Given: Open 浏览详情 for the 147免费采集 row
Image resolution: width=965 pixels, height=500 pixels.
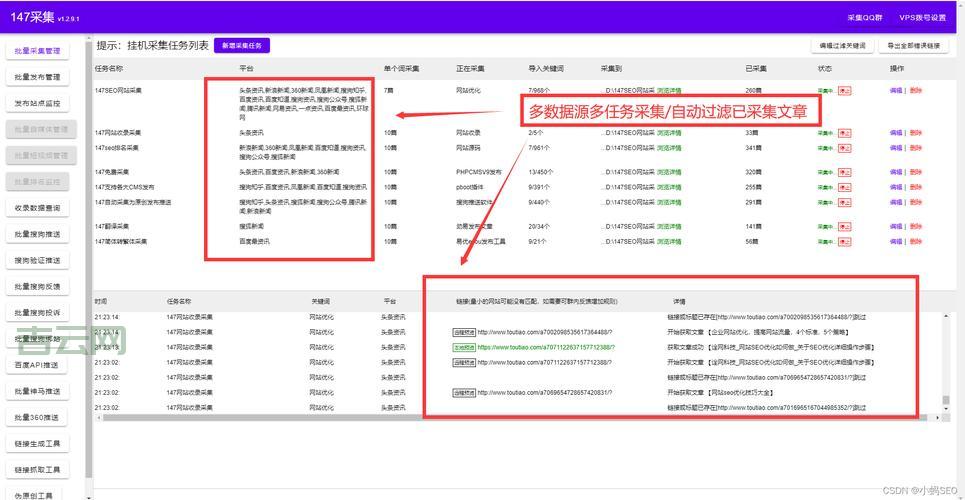Looking at the screenshot, I should tap(669, 172).
